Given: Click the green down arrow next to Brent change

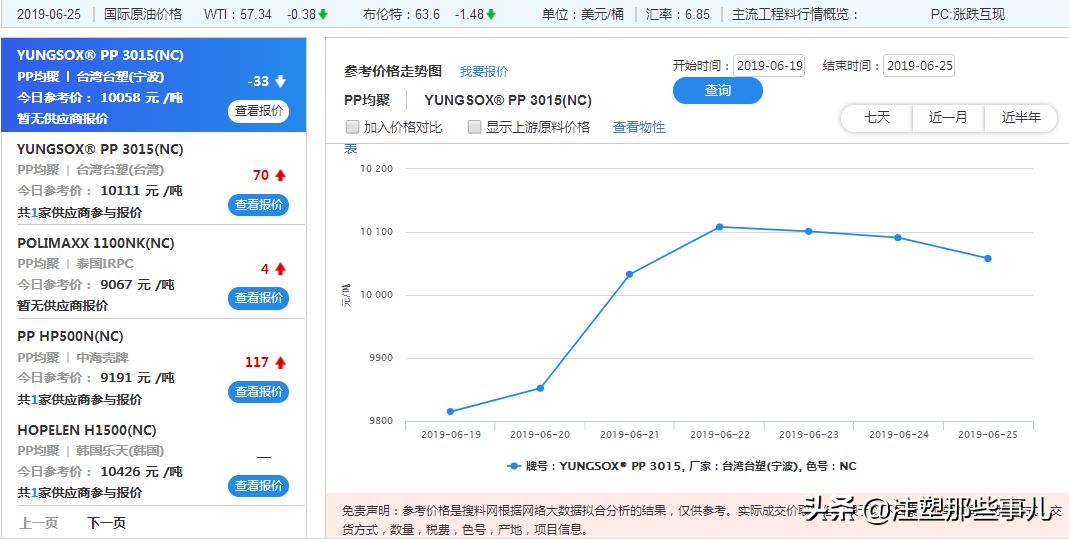Looking at the screenshot, I should pyautogui.click(x=491, y=14).
